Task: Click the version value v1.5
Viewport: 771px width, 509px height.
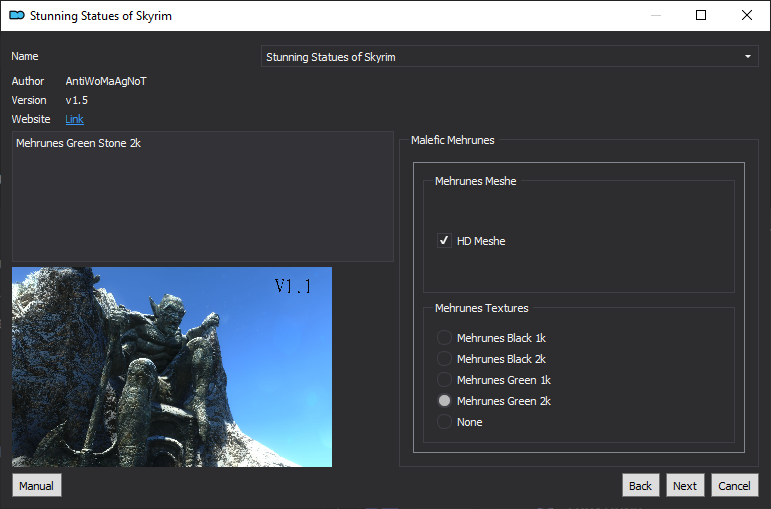Action: 77,100
